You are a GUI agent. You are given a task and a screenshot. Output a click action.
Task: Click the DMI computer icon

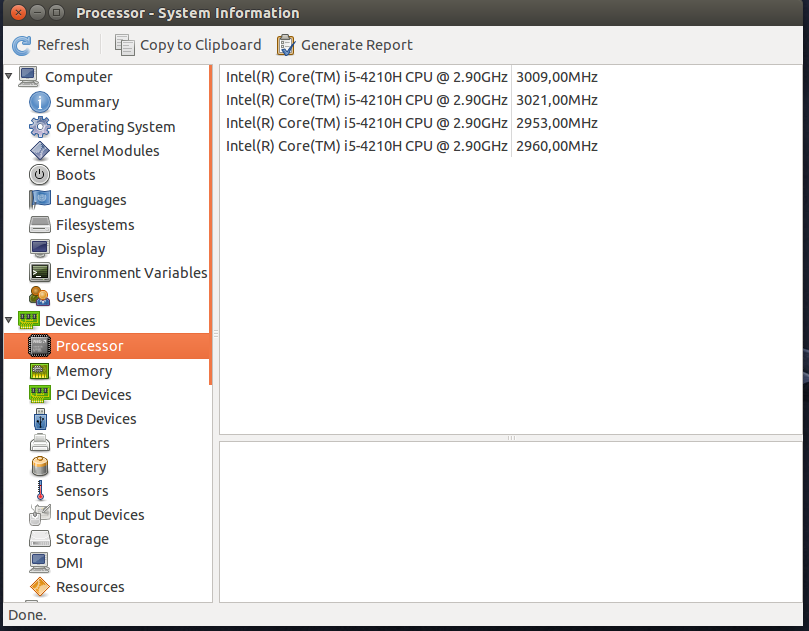click(40, 563)
